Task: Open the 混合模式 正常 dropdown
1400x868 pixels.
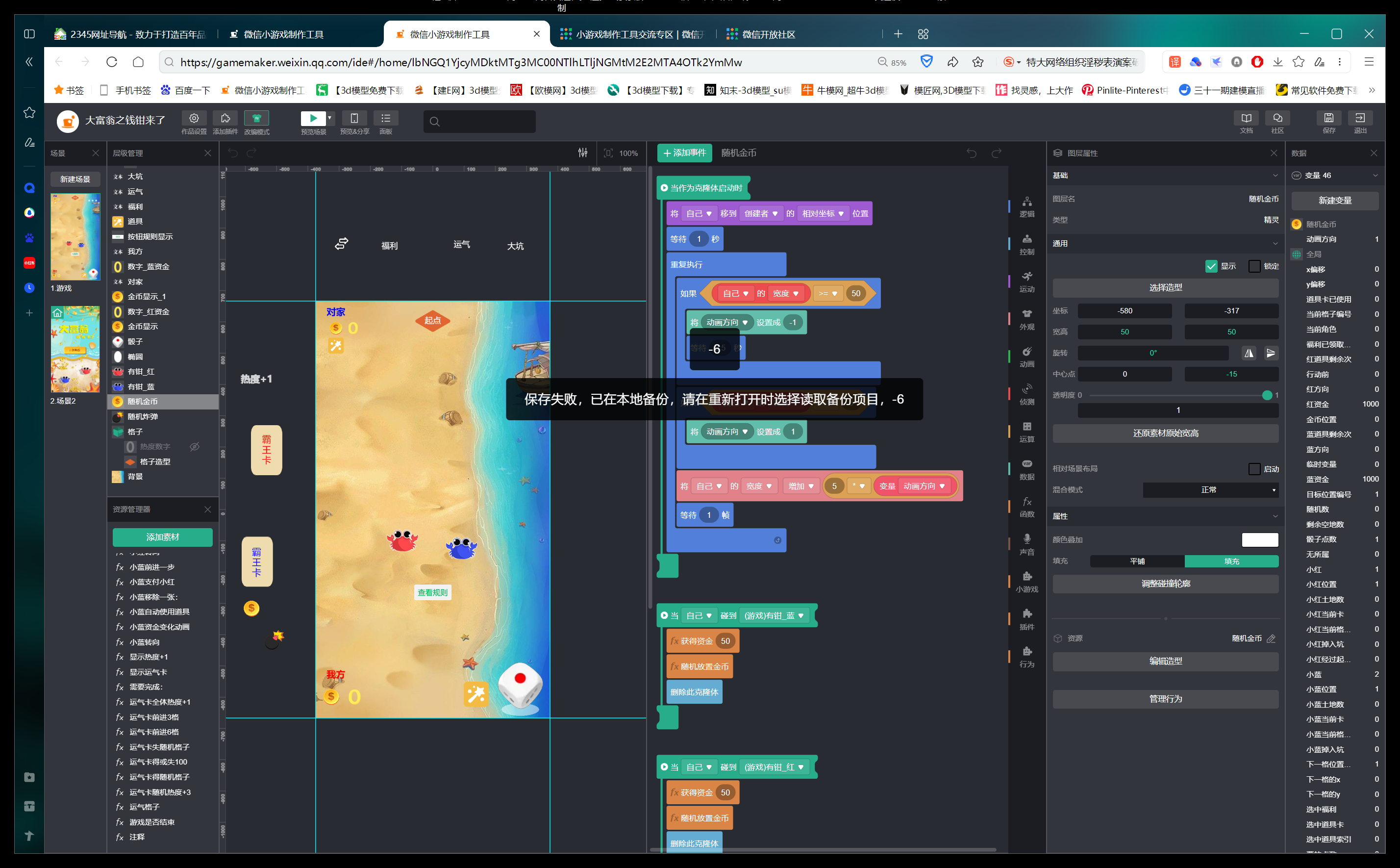Action: [1210, 490]
